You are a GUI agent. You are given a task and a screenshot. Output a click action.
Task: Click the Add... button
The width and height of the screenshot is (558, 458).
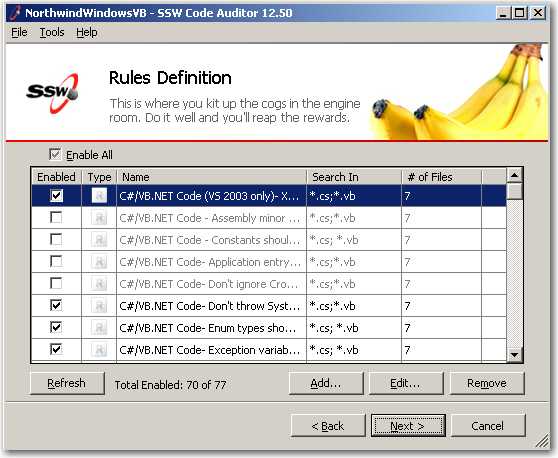[326, 383]
